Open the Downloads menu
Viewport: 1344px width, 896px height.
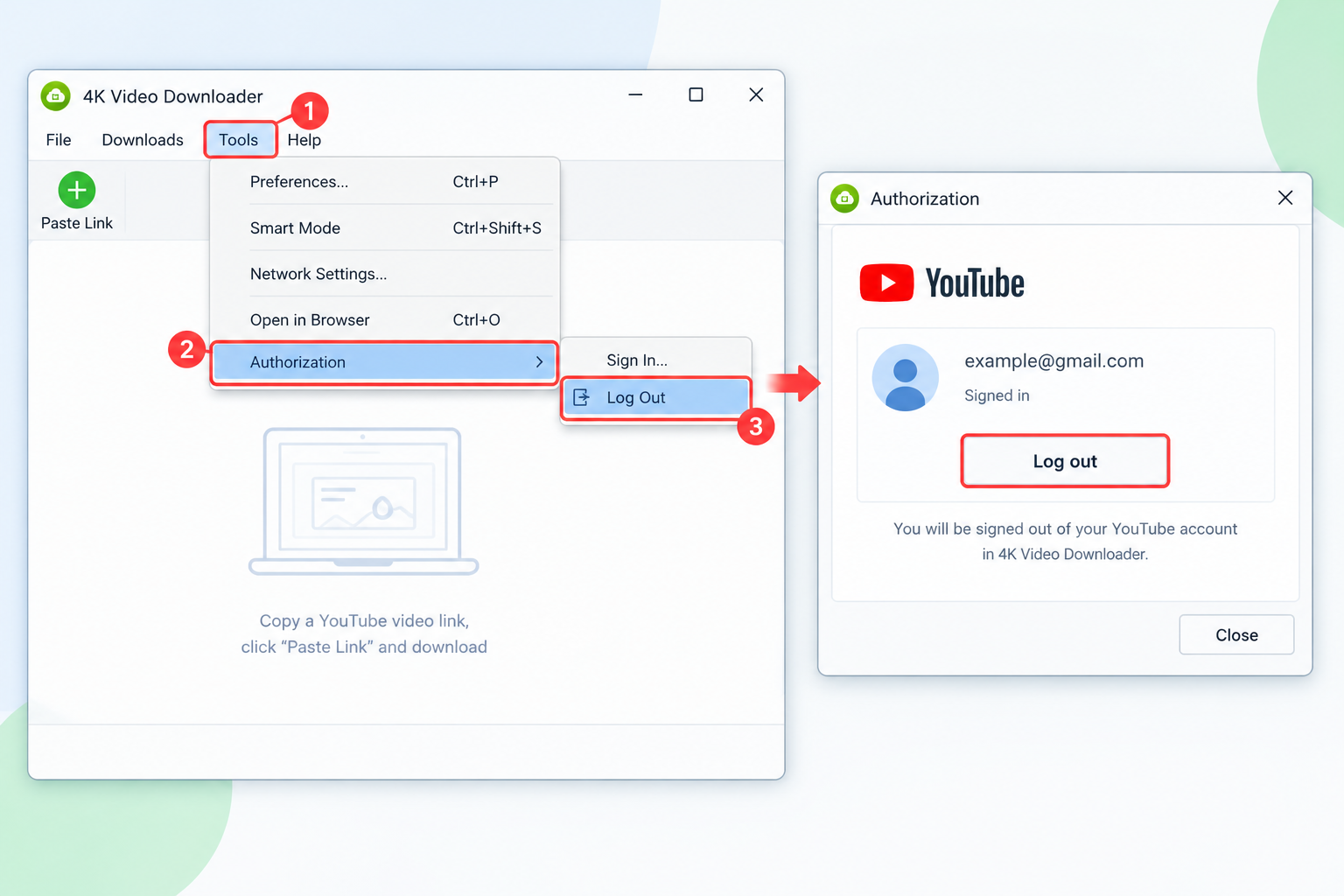[143, 140]
